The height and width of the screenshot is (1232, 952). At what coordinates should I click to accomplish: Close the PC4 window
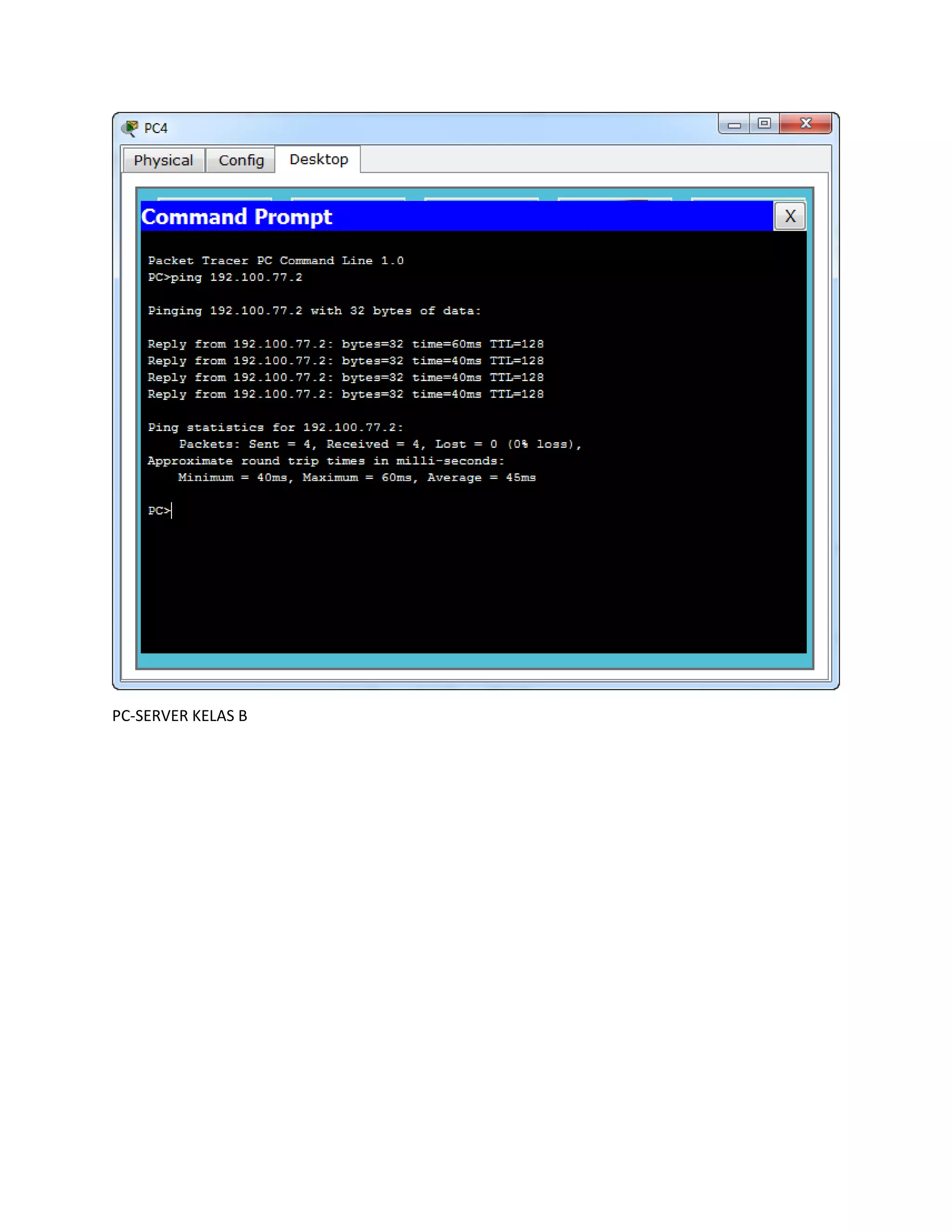(806, 124)
